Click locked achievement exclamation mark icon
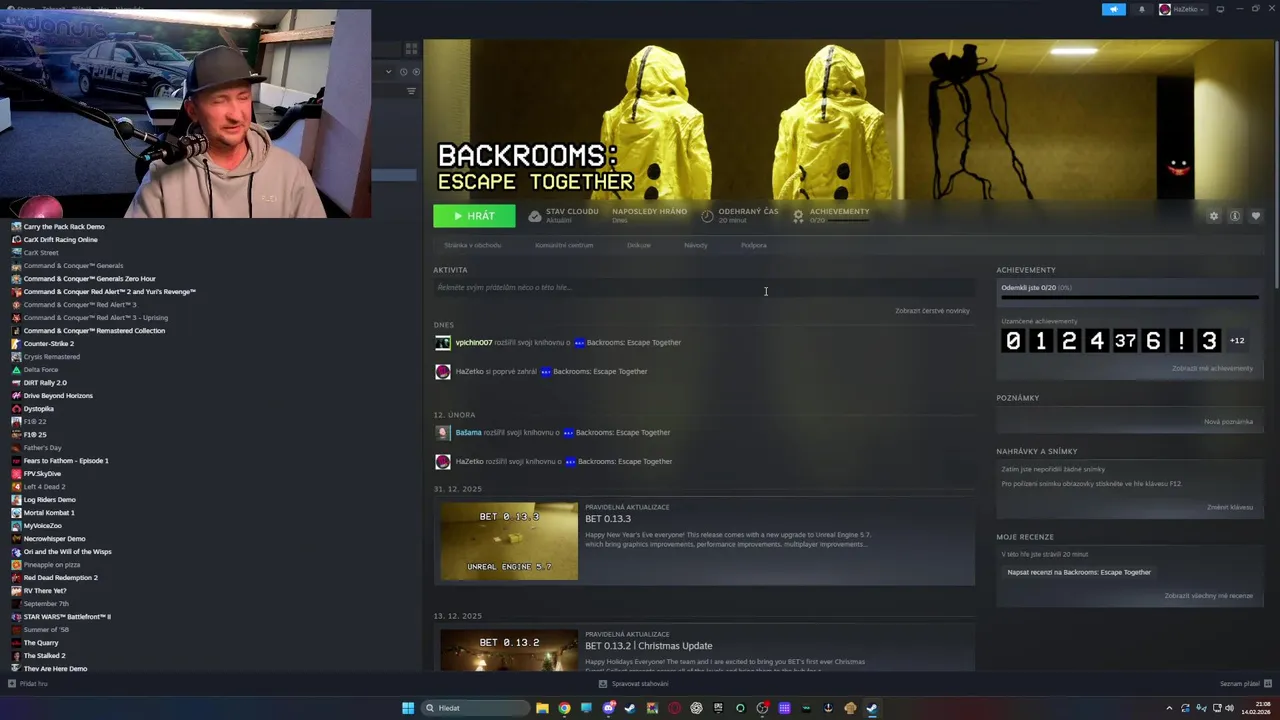Image resolution: width=1280 pixels, height=720 pixels. [1181, 341]
